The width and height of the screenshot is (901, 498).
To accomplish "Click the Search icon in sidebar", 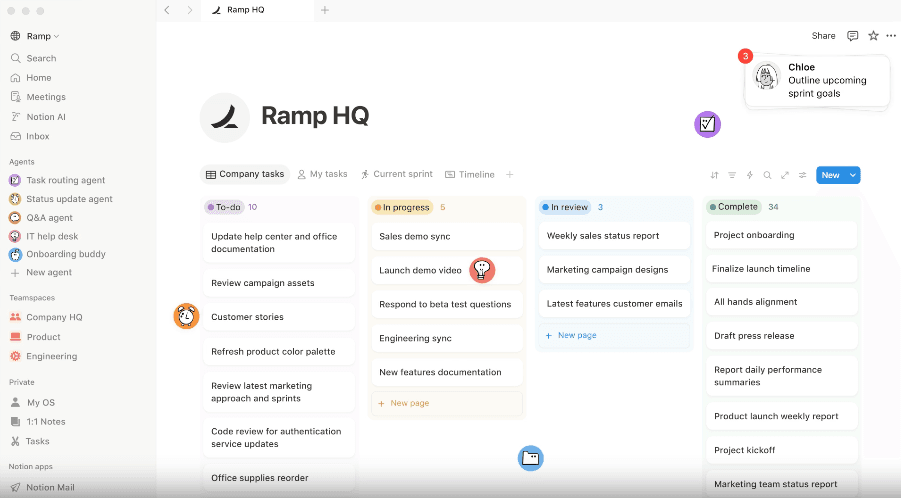I will (x=16, y=58).
